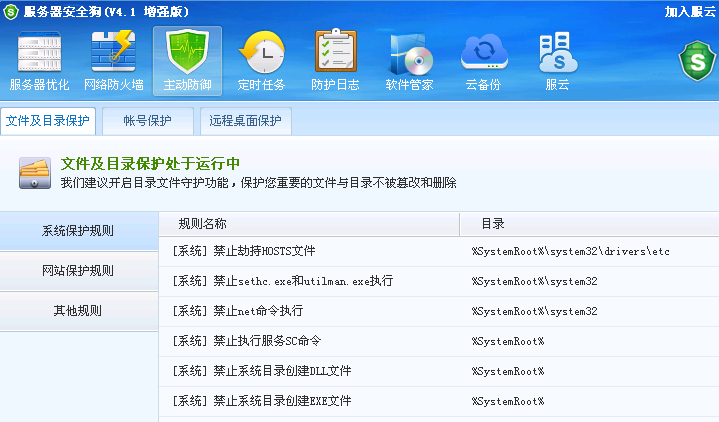Click %SystemRoot%\system32 cell in net命令 row
Screen dimensions: 719x422
(535, 311)
